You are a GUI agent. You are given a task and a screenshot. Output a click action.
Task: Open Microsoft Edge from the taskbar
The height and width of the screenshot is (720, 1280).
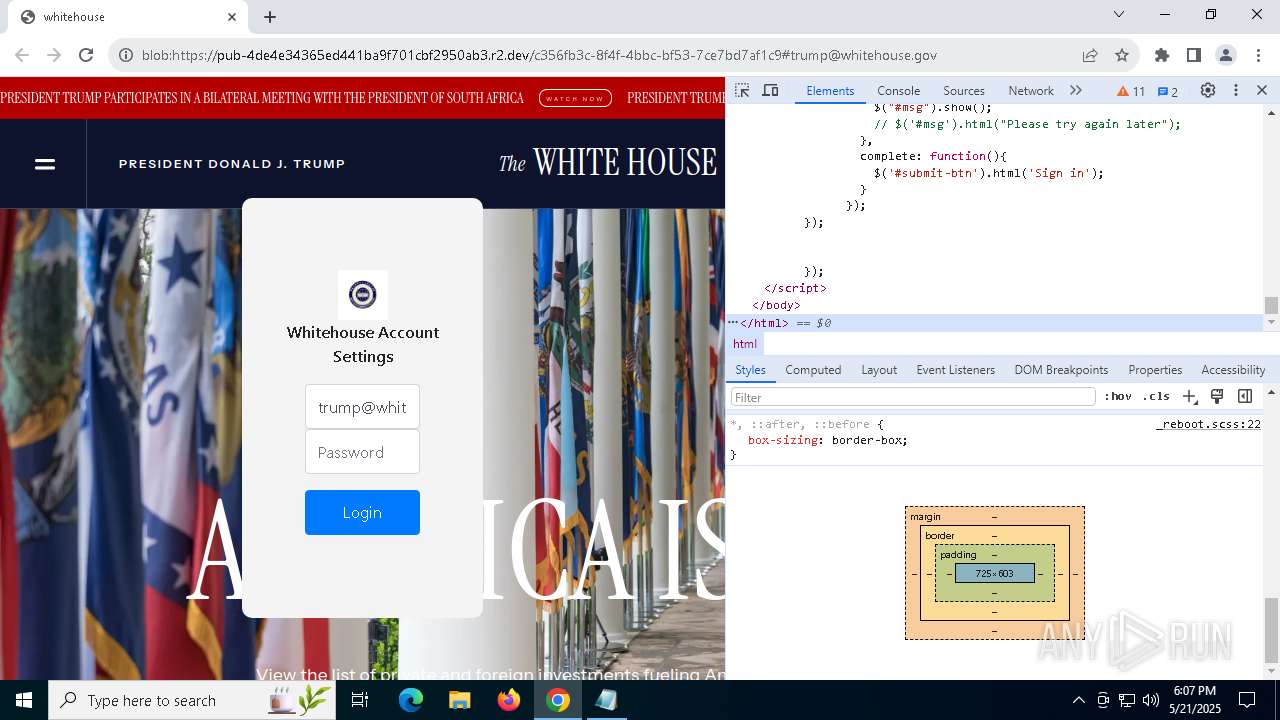pyautogui.click(x=411, y=700)
